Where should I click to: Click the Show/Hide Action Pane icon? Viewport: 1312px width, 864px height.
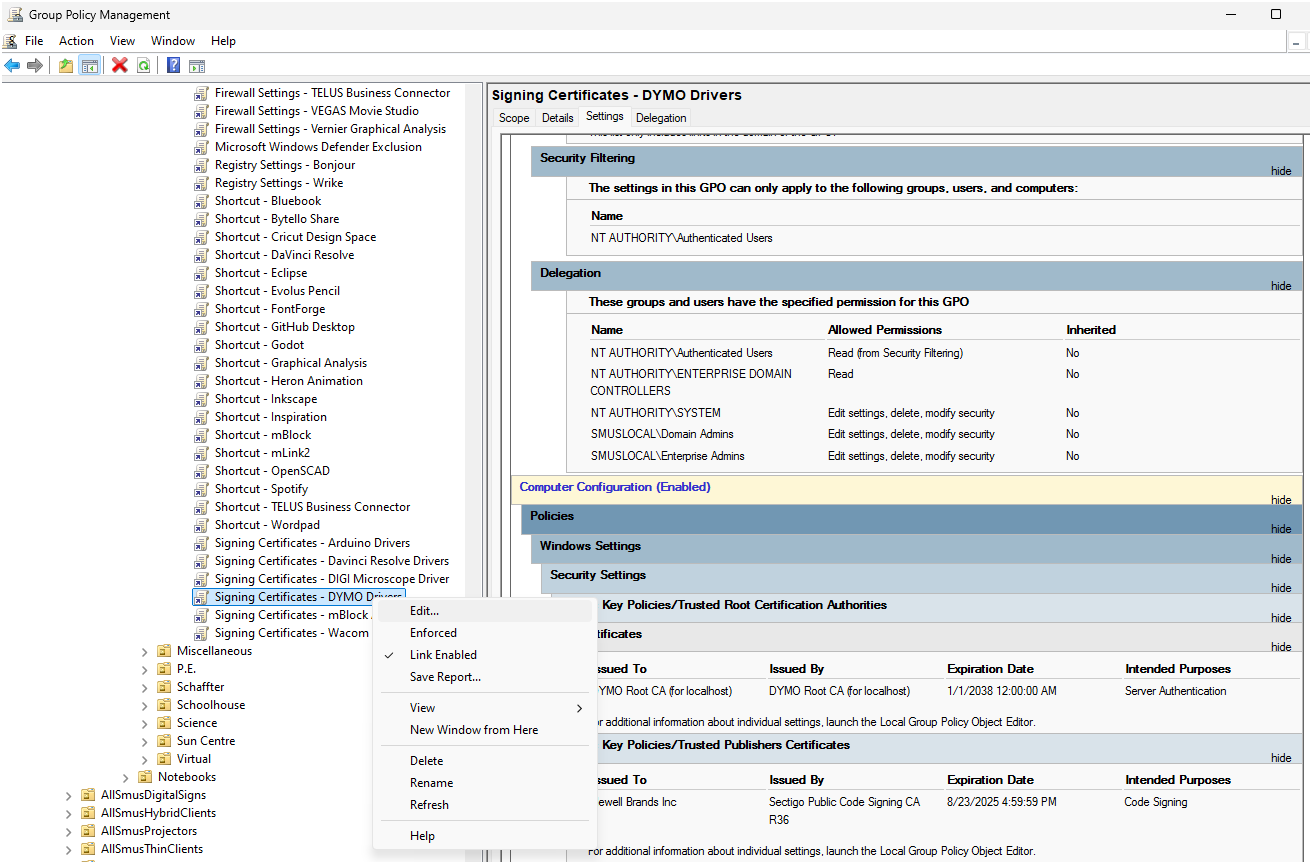[x=197, y=66]
